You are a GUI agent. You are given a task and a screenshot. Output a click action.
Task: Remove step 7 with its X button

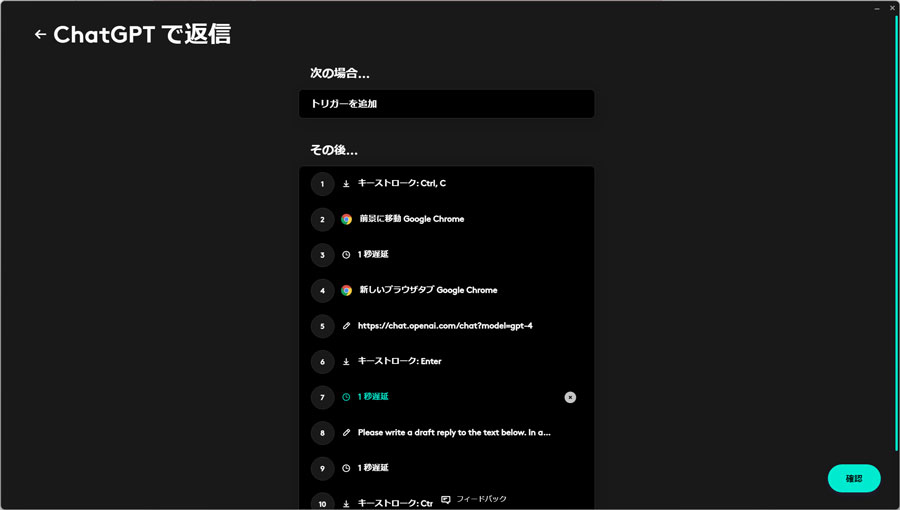(570, 398)
